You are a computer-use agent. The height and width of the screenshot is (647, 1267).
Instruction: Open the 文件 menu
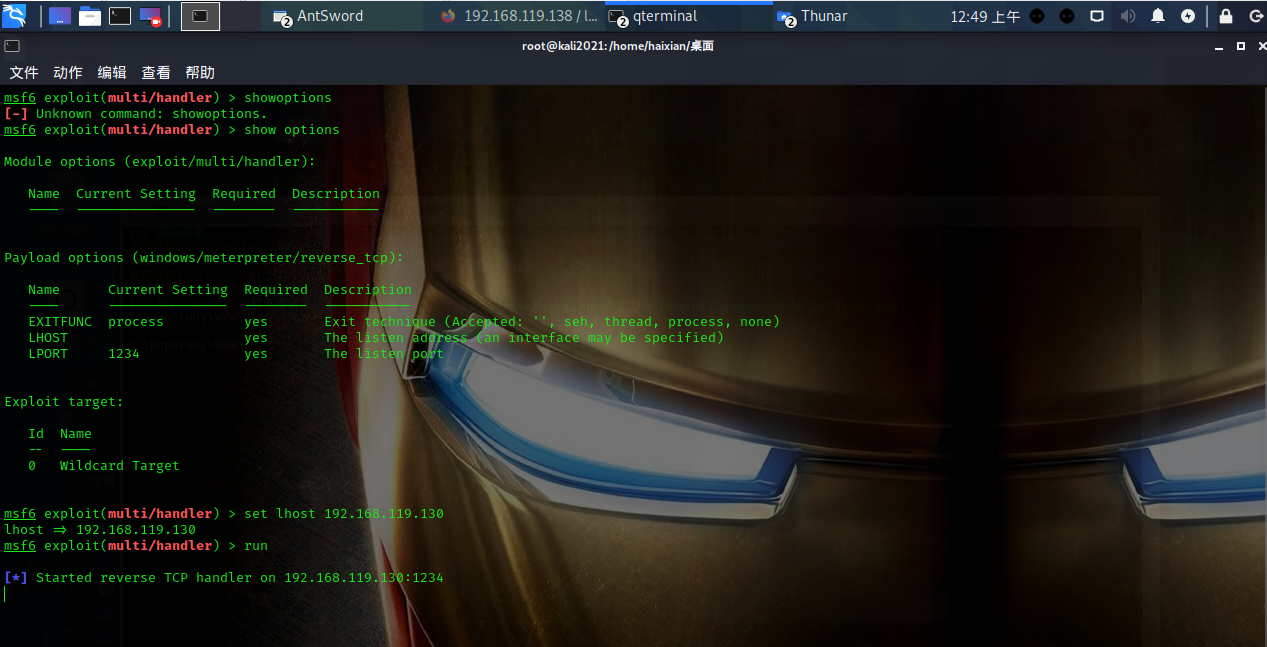[x=24, y=72]
